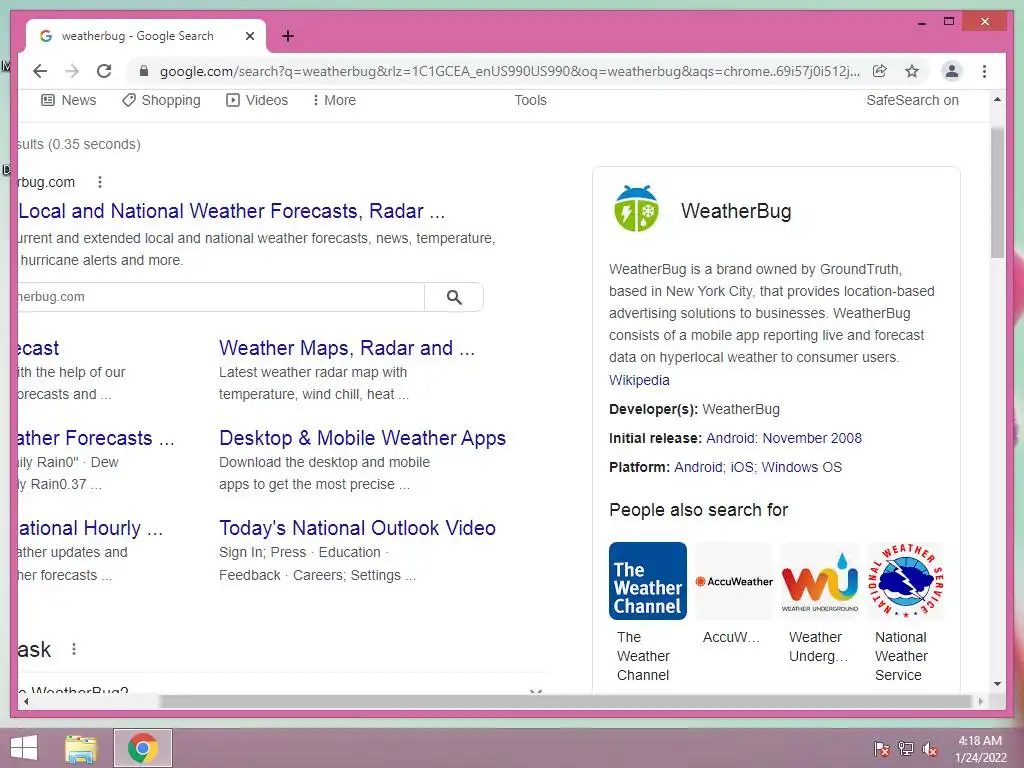Click vertical scrollbar up arrow

pos(997,100)
